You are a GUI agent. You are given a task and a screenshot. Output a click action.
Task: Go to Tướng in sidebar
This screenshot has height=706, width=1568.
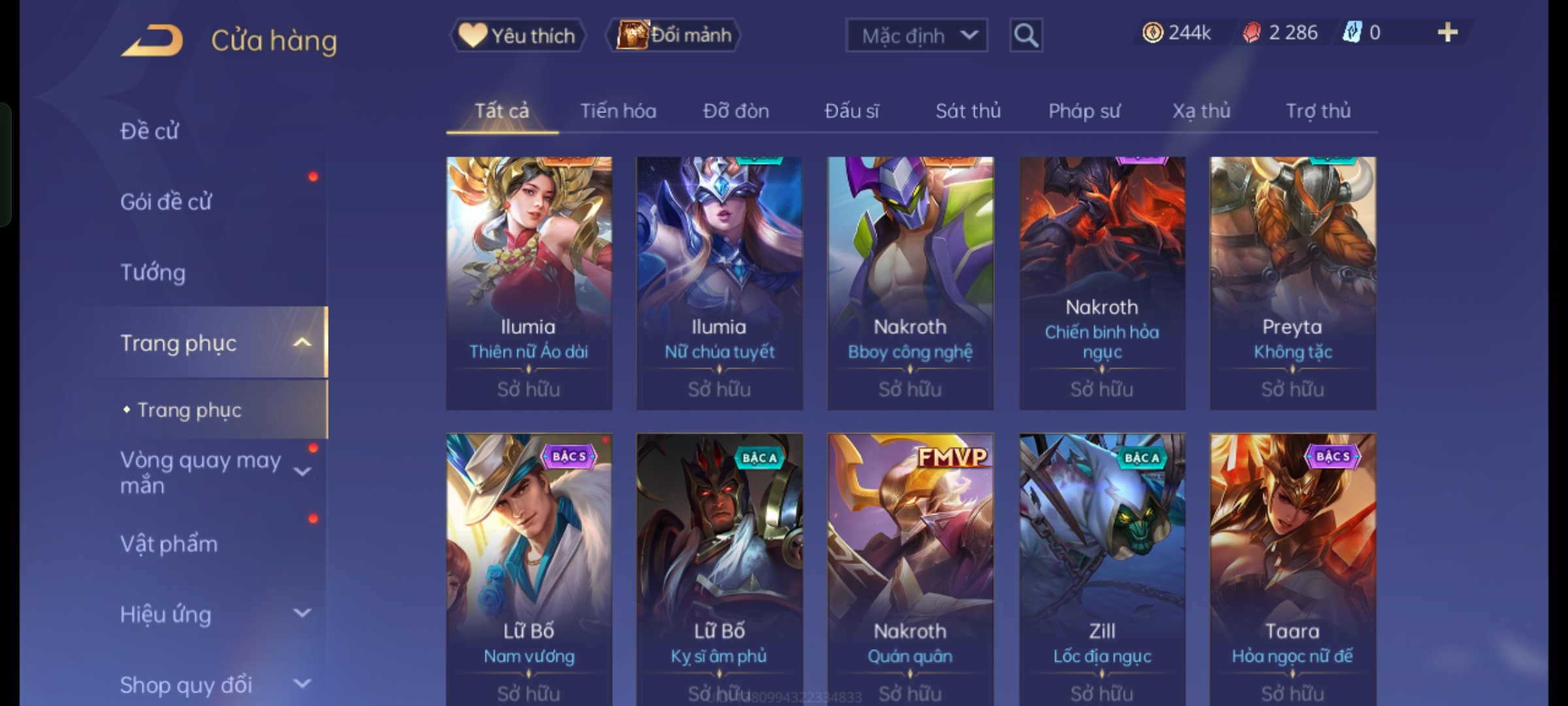153,272
